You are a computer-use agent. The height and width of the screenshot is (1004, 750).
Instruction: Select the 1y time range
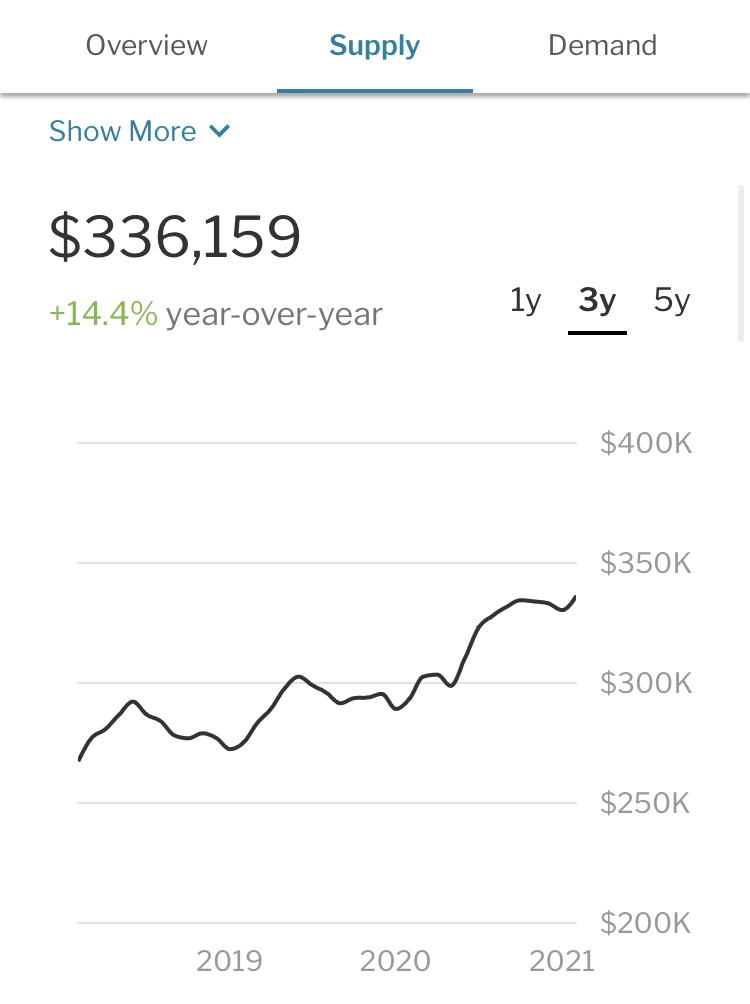[x=525, y=300]
